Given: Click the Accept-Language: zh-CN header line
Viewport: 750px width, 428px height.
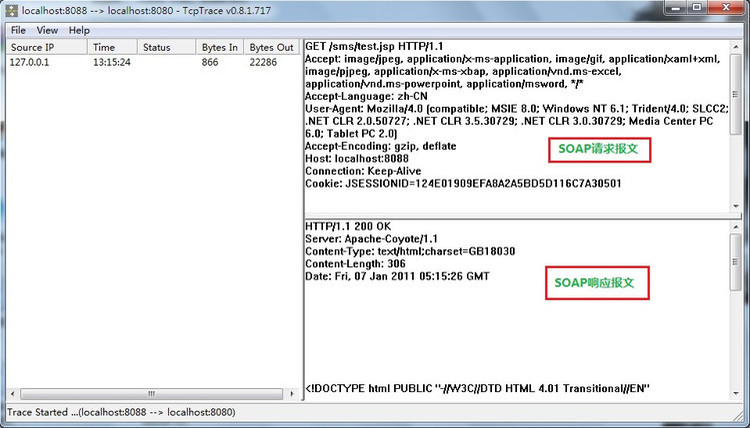Looking at the screenshot, I should click(x=366, y=96).
